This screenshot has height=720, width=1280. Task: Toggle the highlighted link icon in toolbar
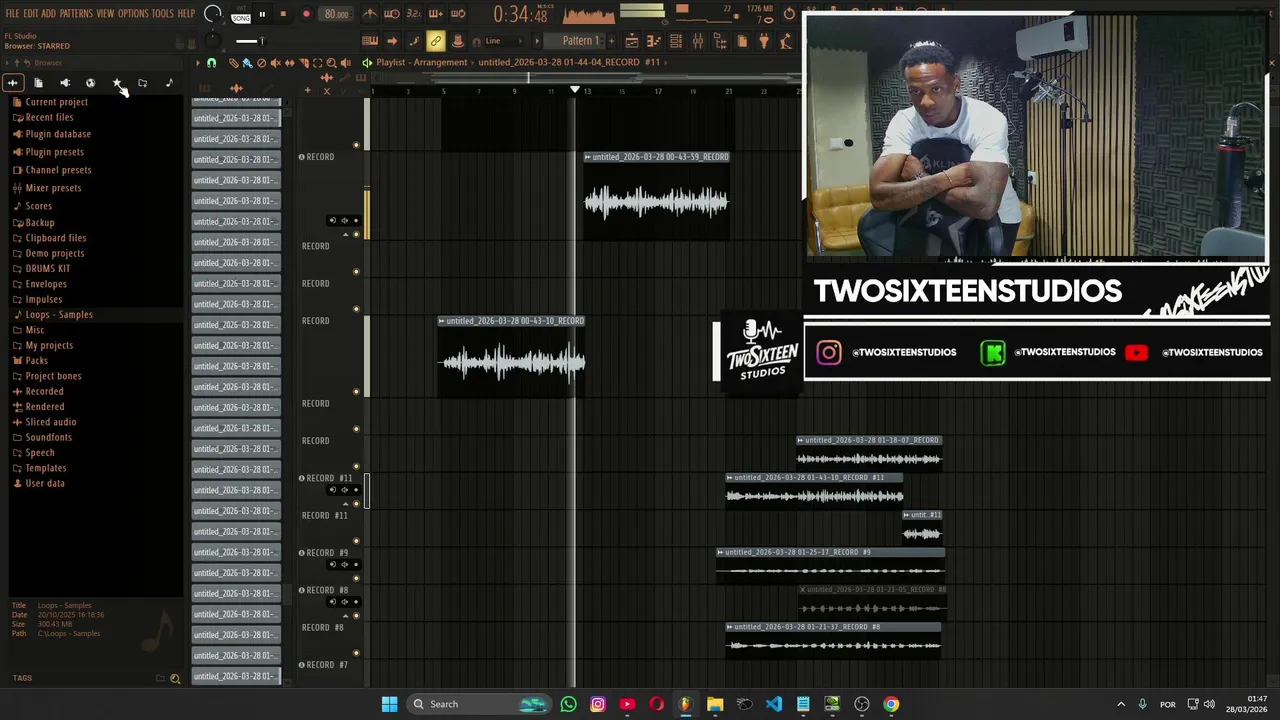(x=436, y=41)
